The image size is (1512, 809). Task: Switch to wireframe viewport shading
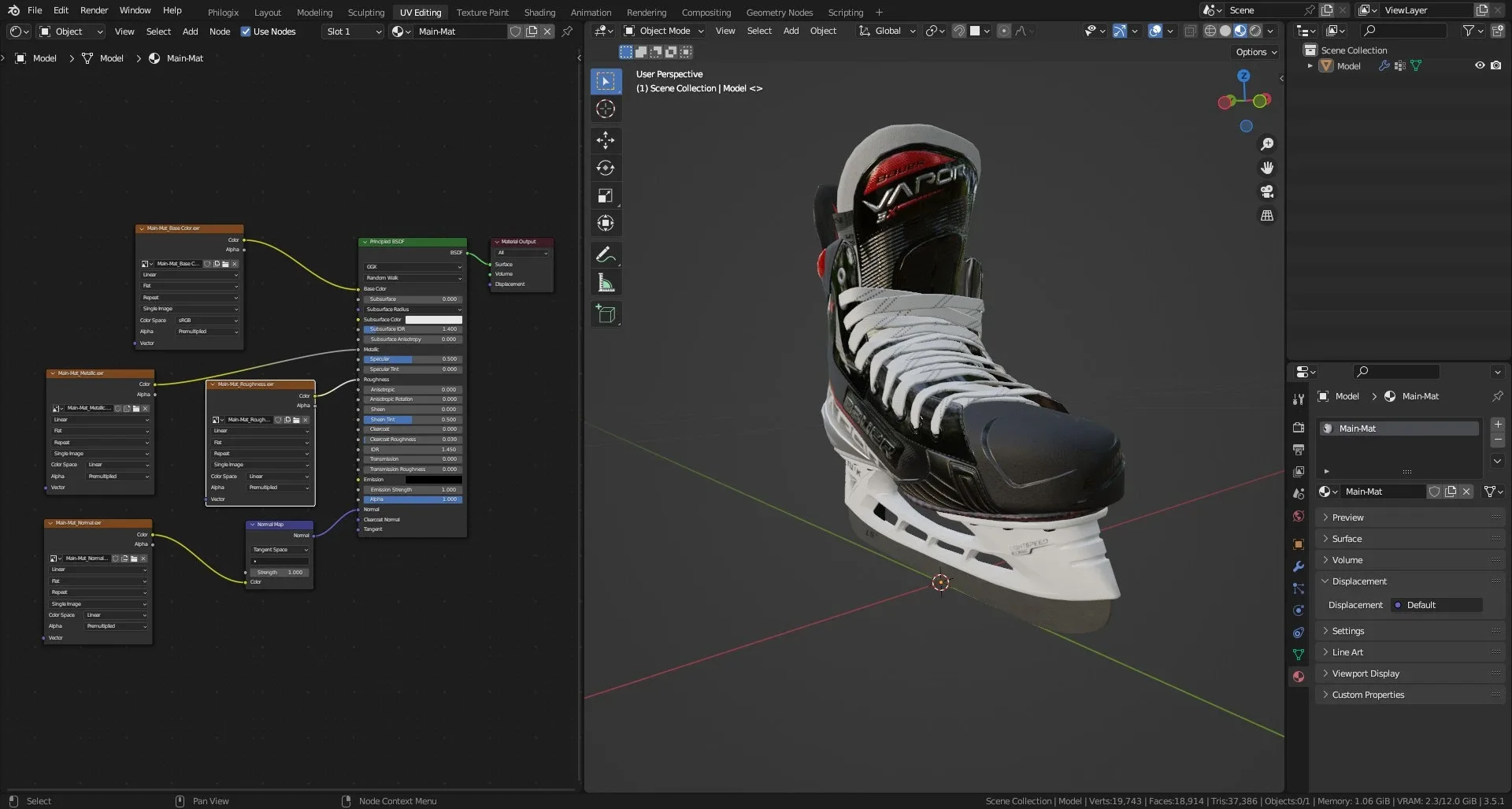pos(1210,31)
